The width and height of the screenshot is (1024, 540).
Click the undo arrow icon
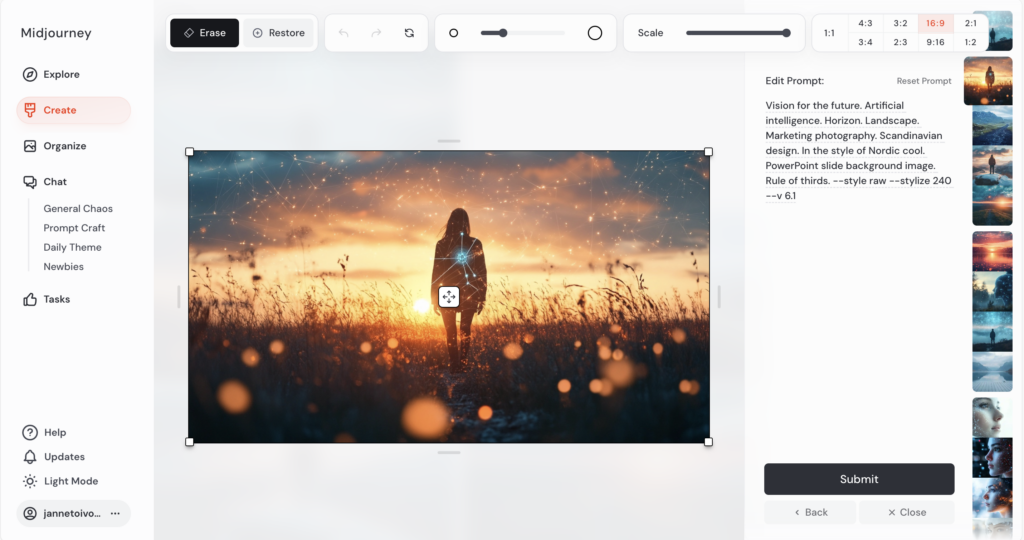click(x=344, y=33)
